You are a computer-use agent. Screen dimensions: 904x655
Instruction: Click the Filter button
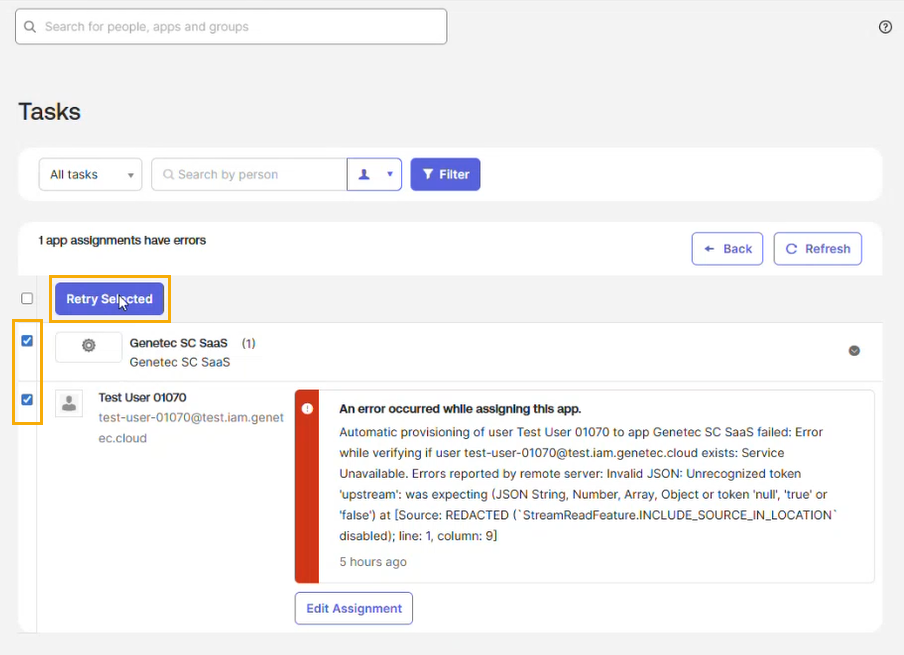(445, 174)
